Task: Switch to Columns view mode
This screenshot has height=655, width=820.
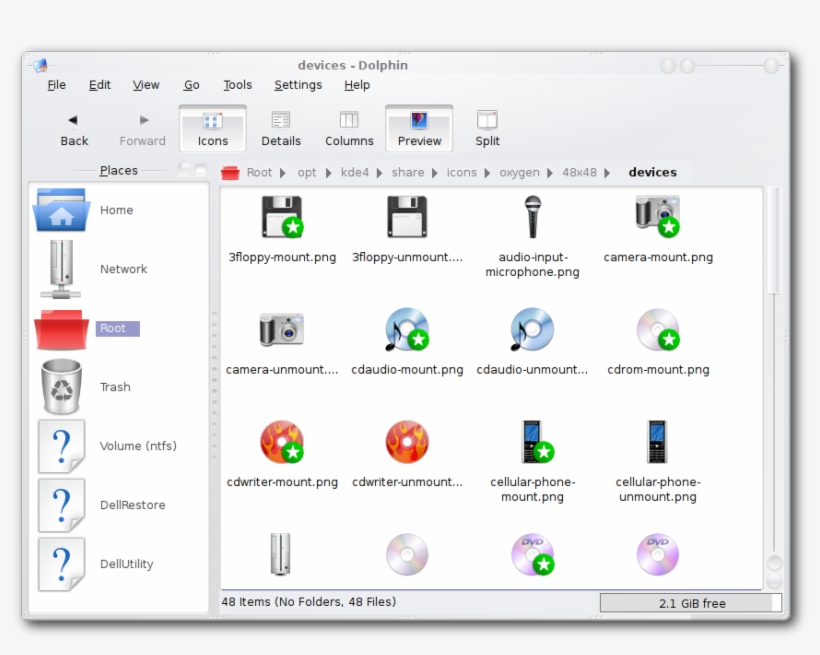Action: point(349,128)
